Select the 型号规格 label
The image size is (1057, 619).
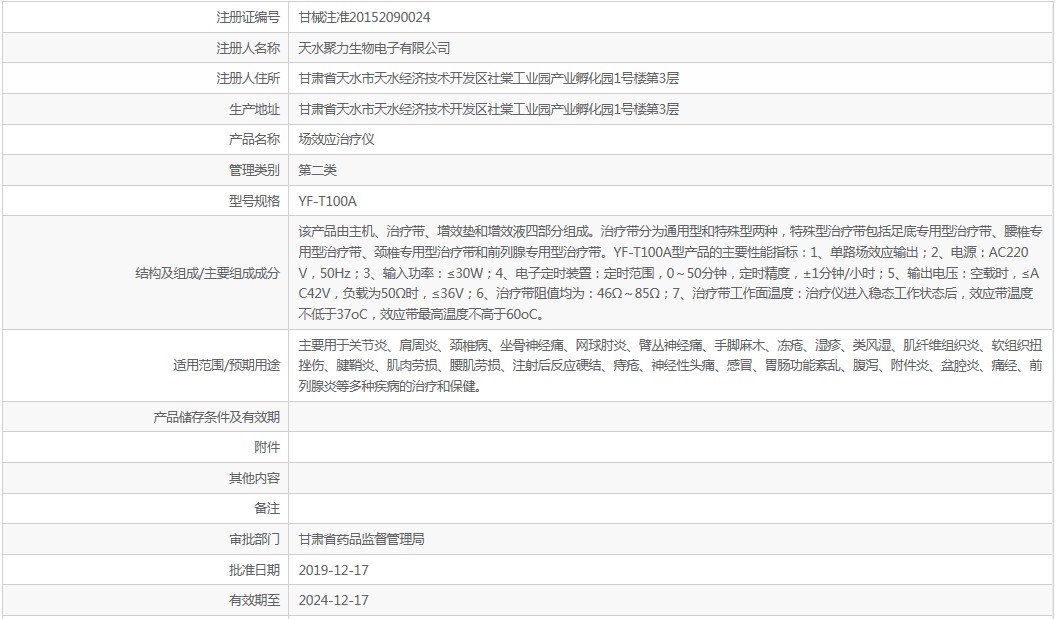click(x=254, y=201)
